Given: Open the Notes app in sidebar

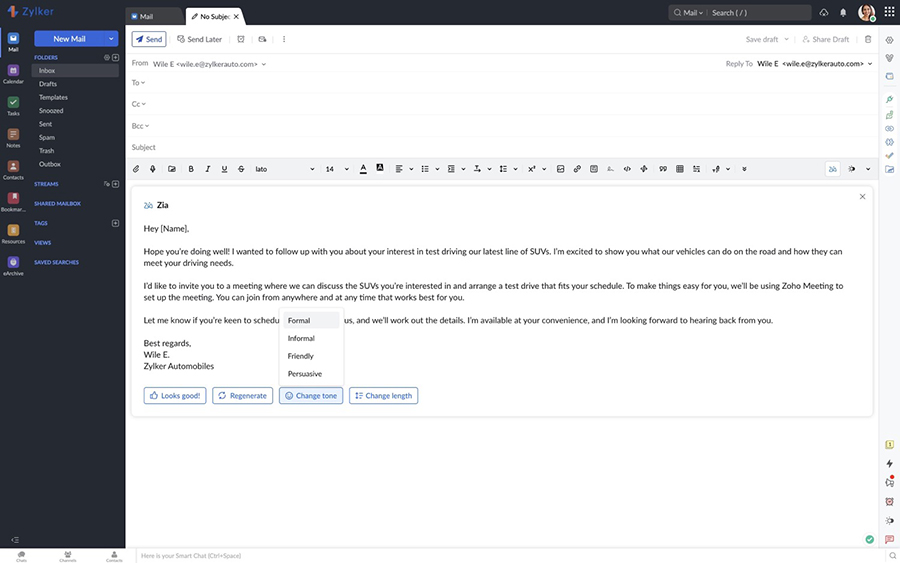Looking at the screenshot, I should tap(13, 138).
